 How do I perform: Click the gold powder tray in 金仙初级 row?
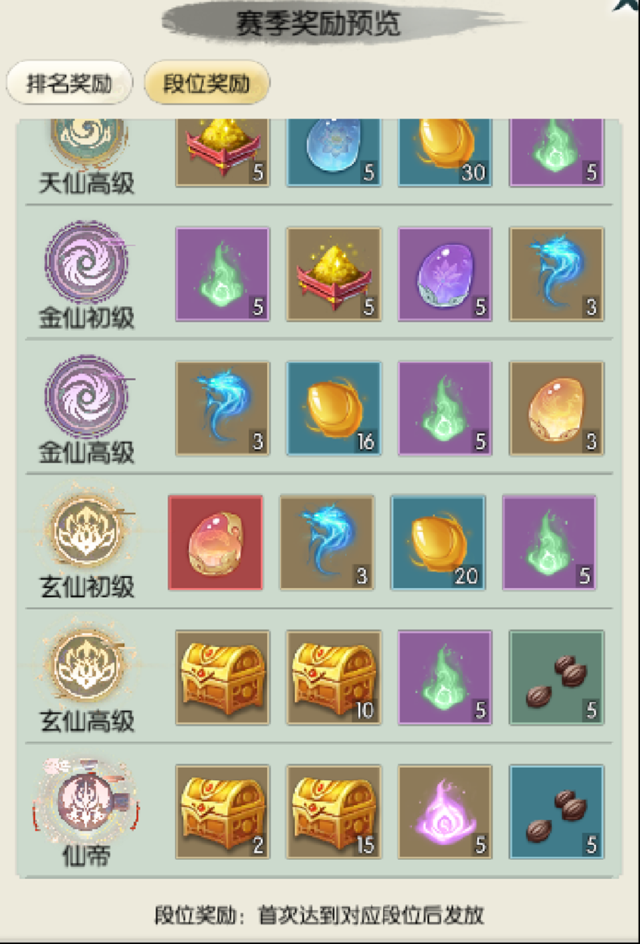tap(334, 274)
